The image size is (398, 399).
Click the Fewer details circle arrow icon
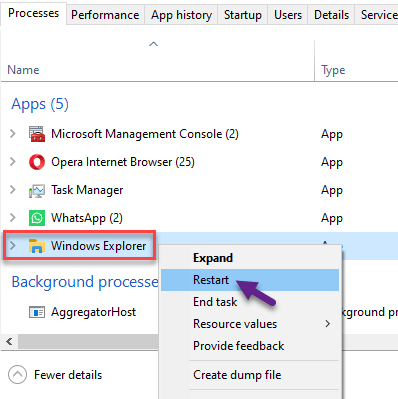[17, 375]
